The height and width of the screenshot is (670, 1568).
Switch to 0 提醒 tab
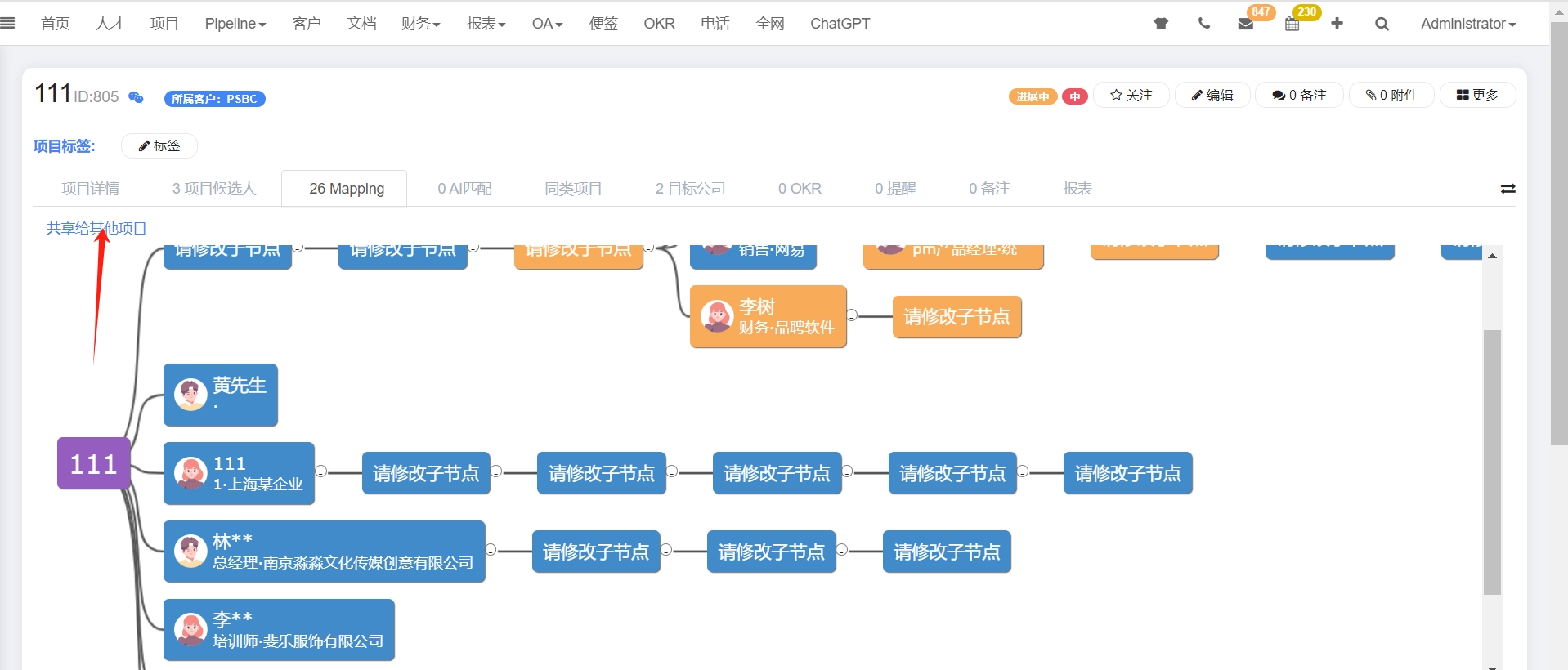click(895, 189)
